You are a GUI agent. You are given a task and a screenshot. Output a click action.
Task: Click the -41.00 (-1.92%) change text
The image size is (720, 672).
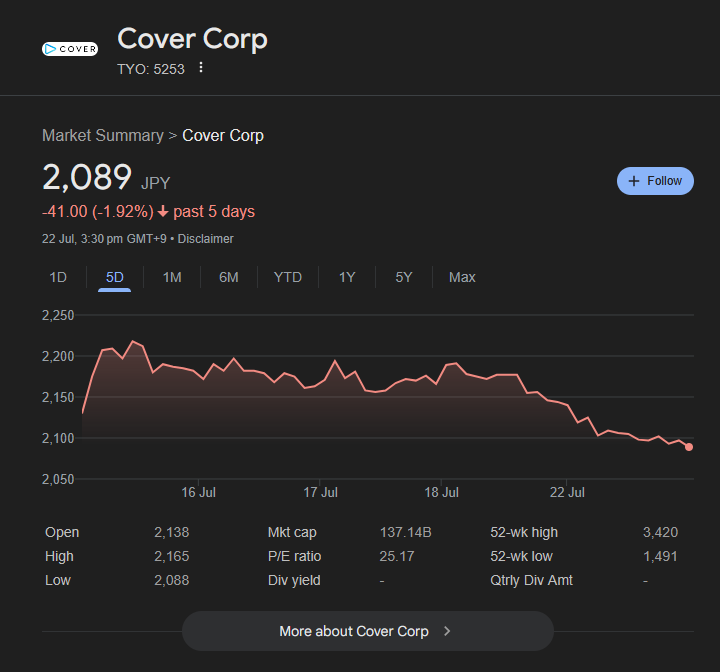click(x=98, y=212)
